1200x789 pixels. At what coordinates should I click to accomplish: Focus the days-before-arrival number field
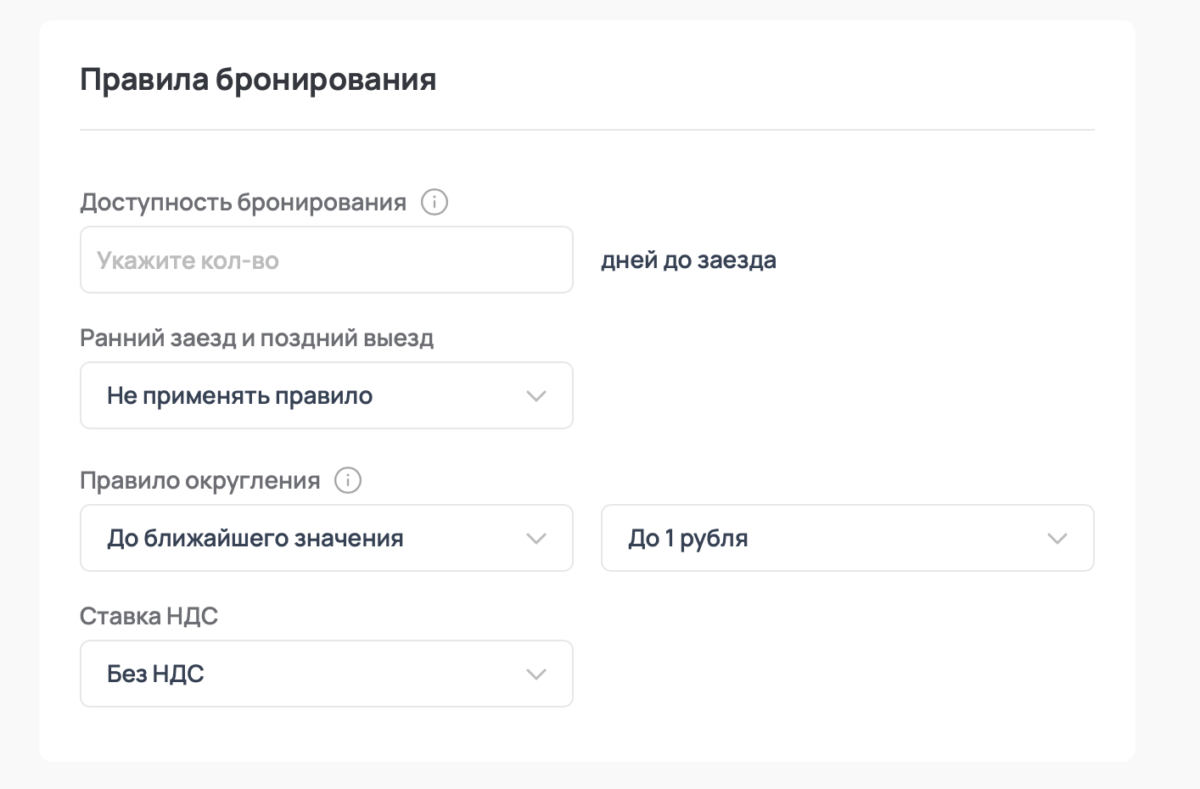coord(326,259)
